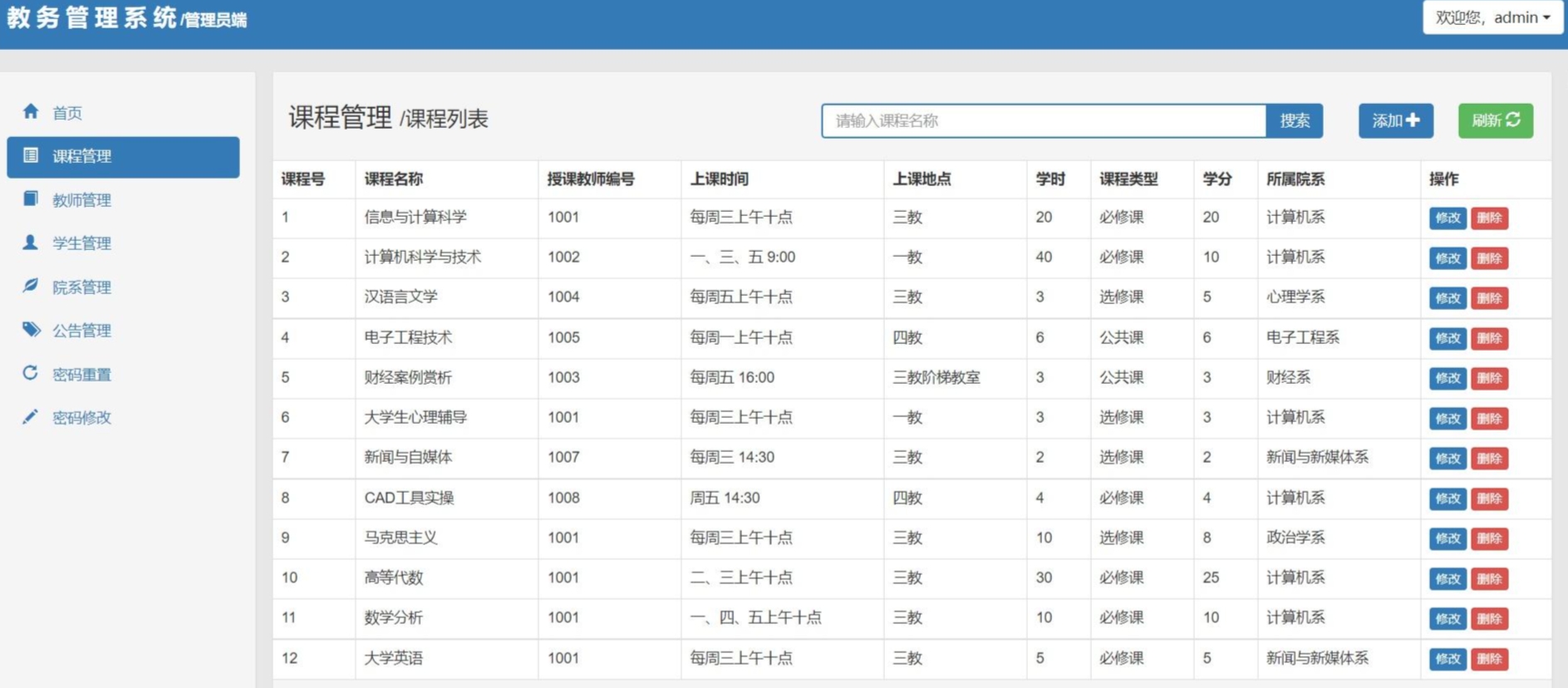Select the CAD工具实操 course name
Viewport: 1568px width, 688px height.
tap(409, 498)
